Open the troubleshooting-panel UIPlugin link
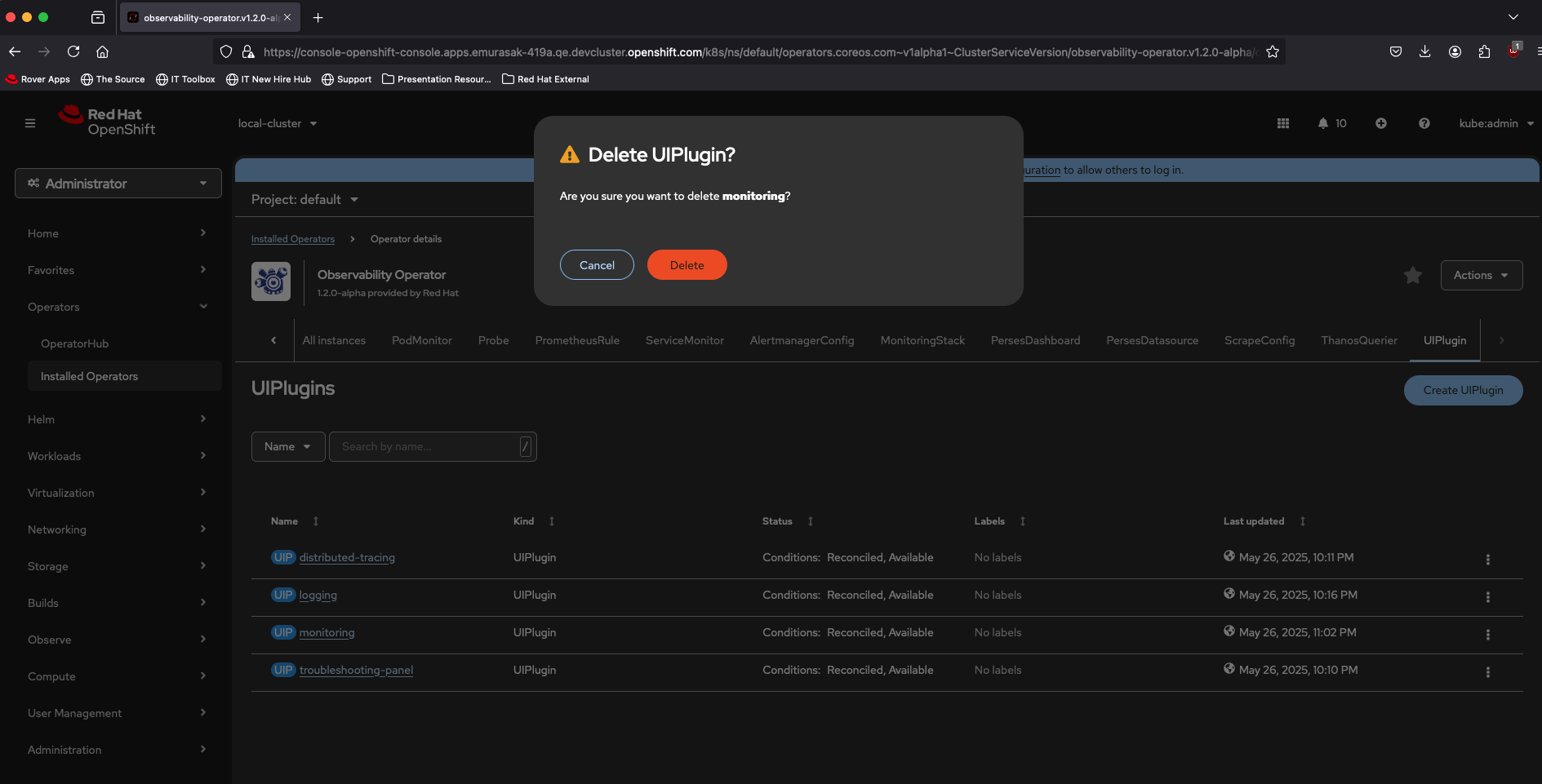Viewport: 1542px width, 784px height. (356, 670)
